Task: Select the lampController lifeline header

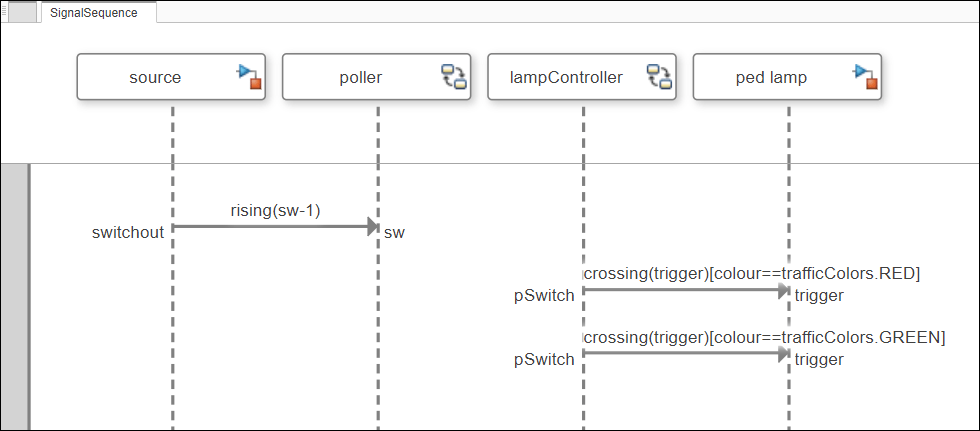Action: point(566,77)
